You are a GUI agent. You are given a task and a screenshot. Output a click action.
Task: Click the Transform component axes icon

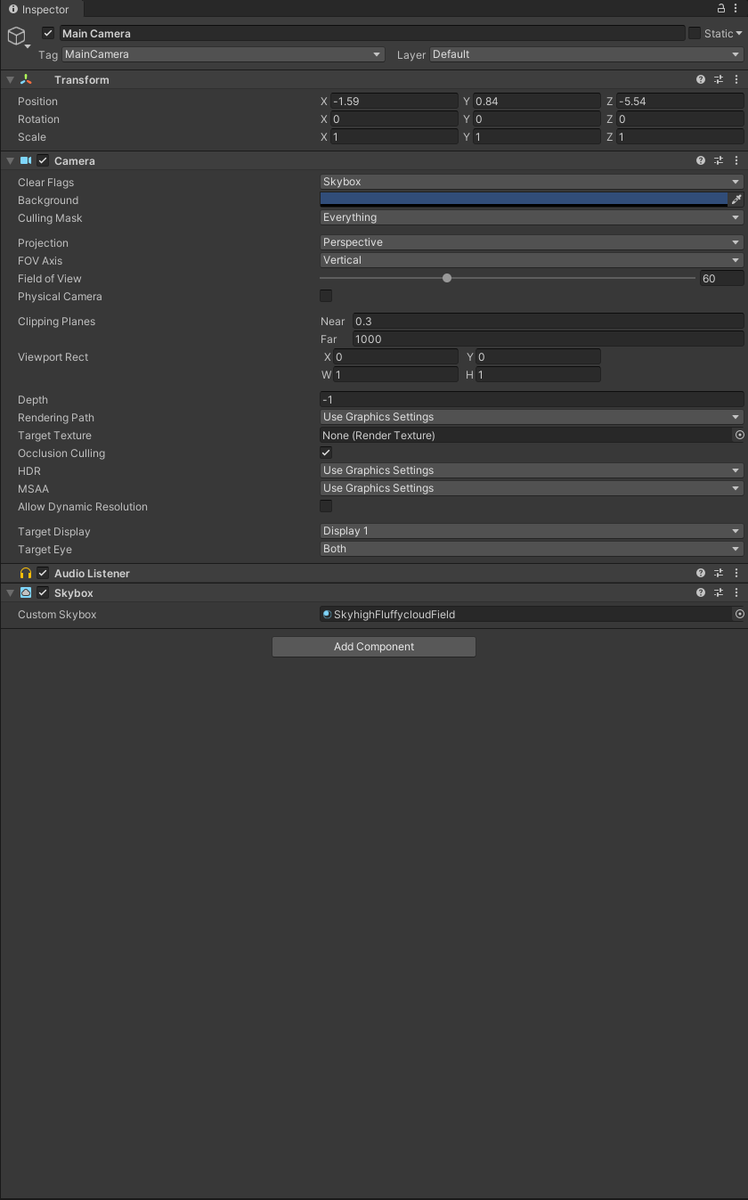coord(26,80)
